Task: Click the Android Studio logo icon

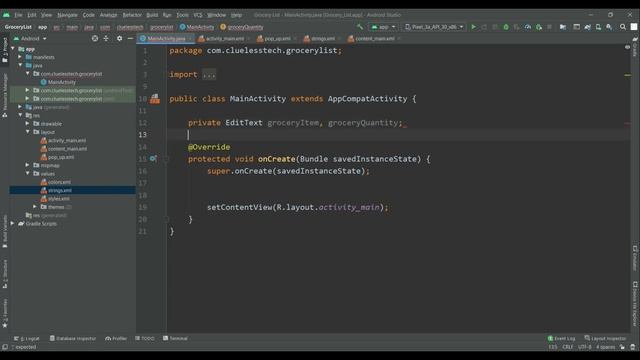Action: click(x=6, y=15)
